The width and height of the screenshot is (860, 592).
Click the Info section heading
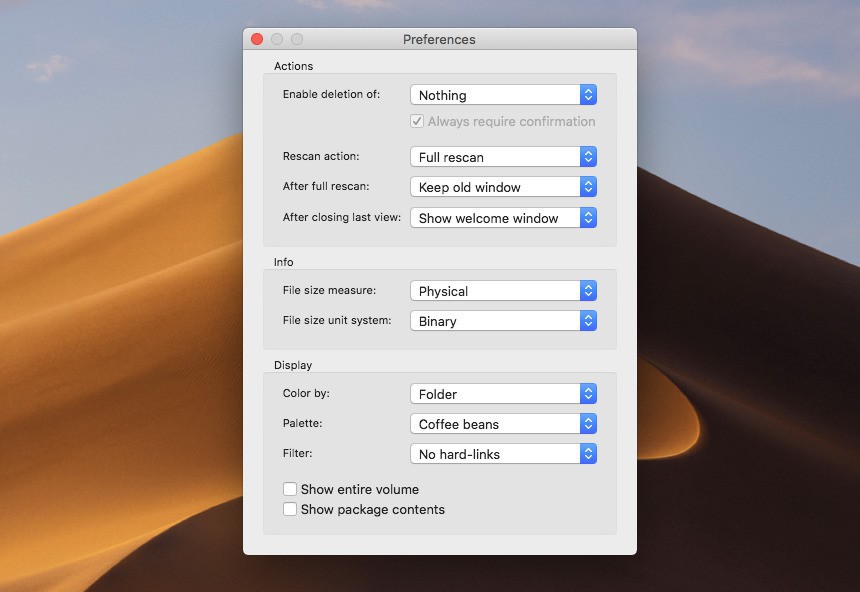click(284, 262)
